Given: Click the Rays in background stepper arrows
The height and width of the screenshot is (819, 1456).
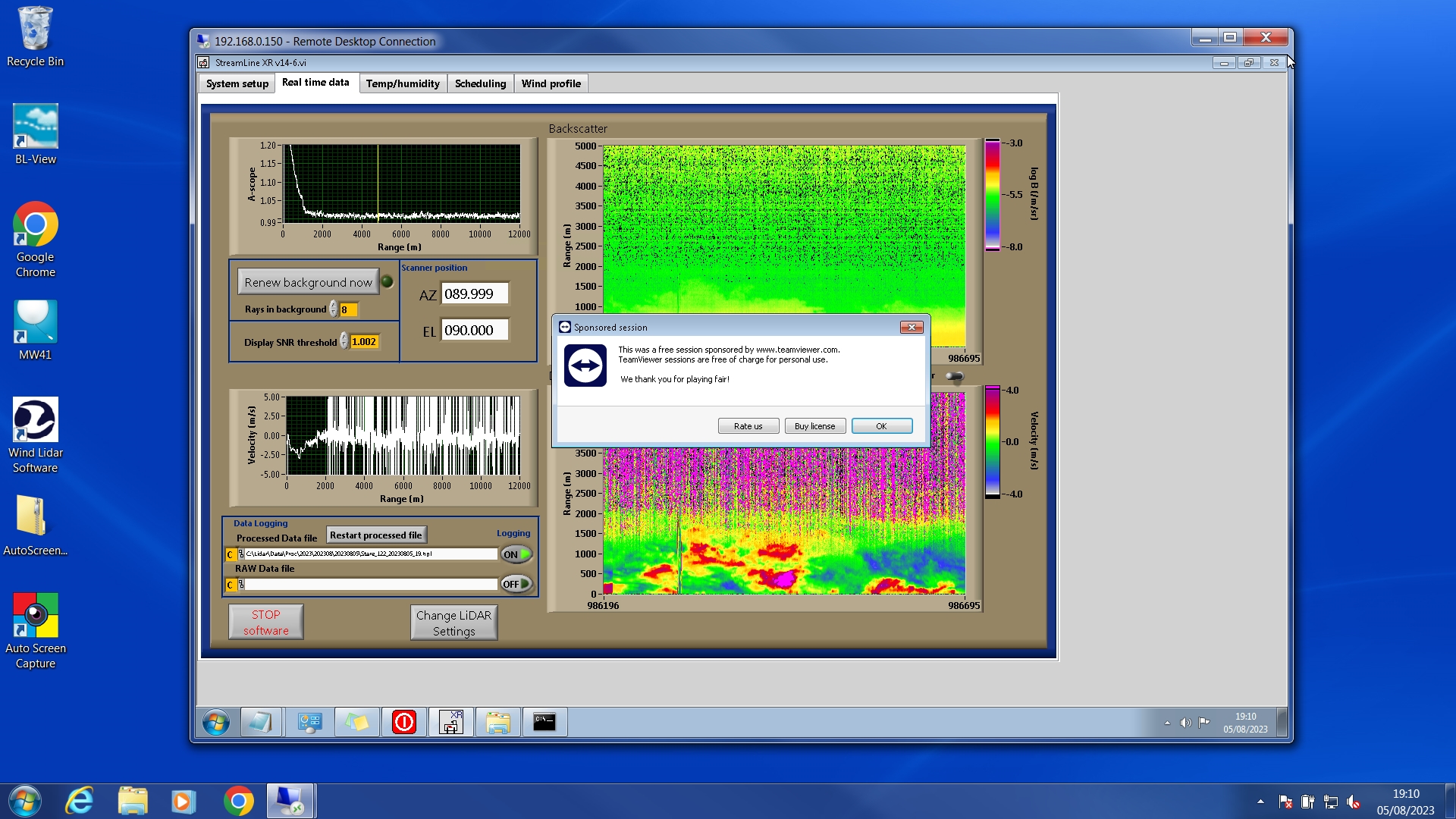Looking at the screenshot, I should [x=333, y=309].
